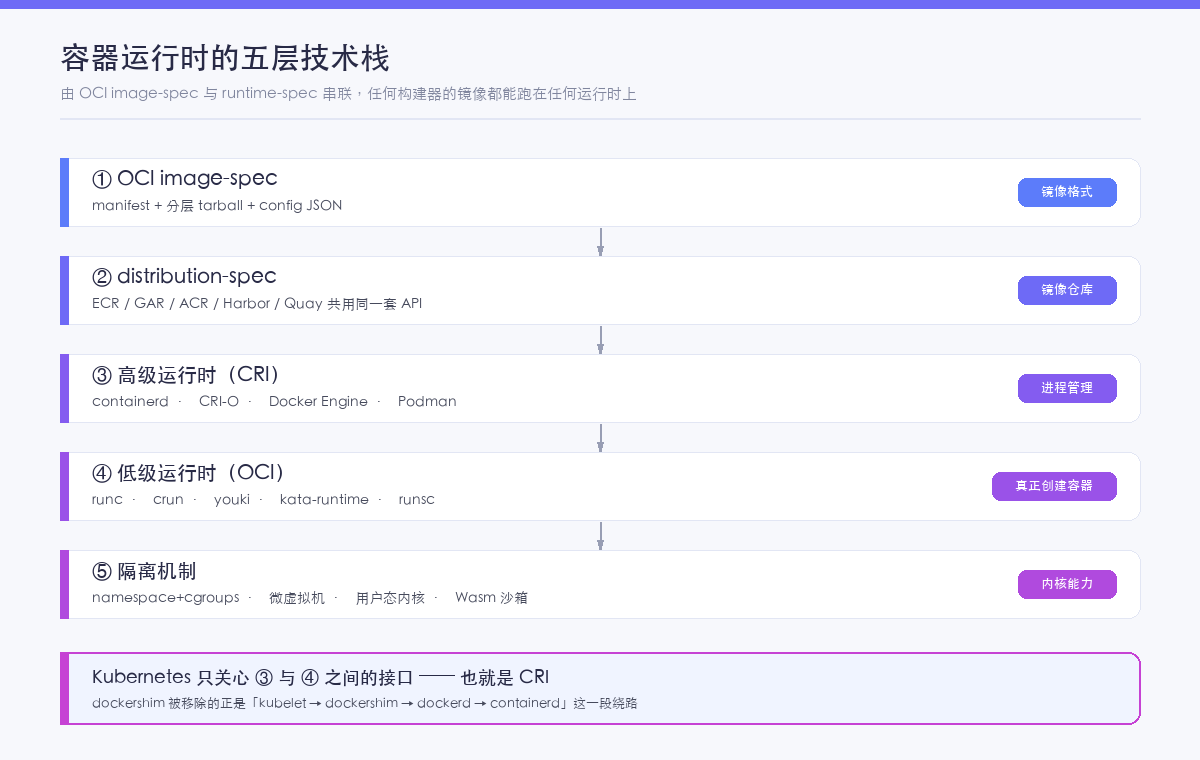Select the title 容器运行时的五层技术栈
This screenshot has width=1200, height=760.
[225, 58]
